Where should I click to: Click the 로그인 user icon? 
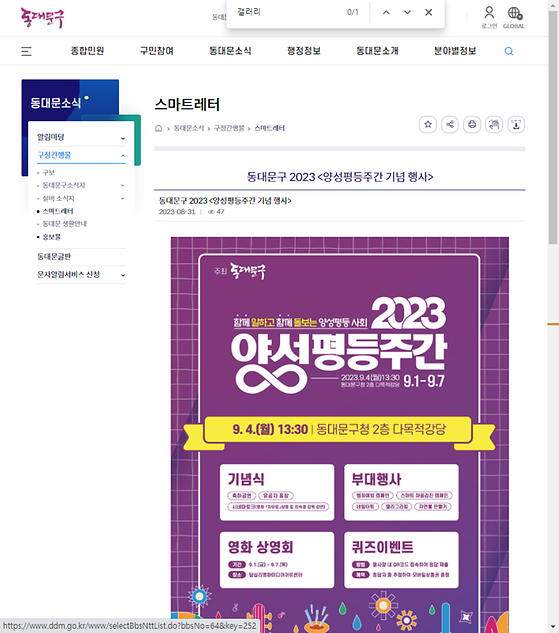489,17
